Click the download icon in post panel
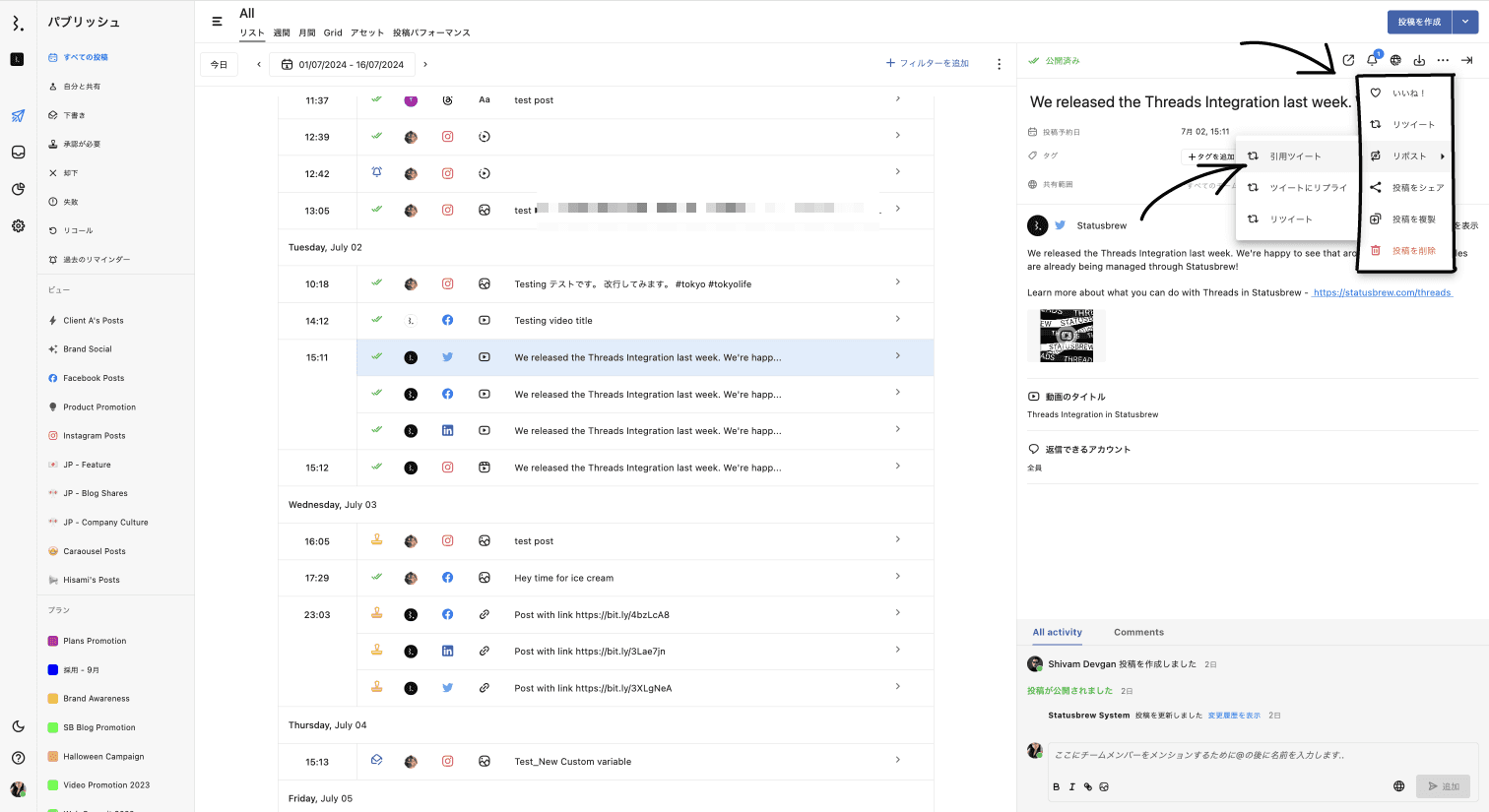 coord(1419,61)
